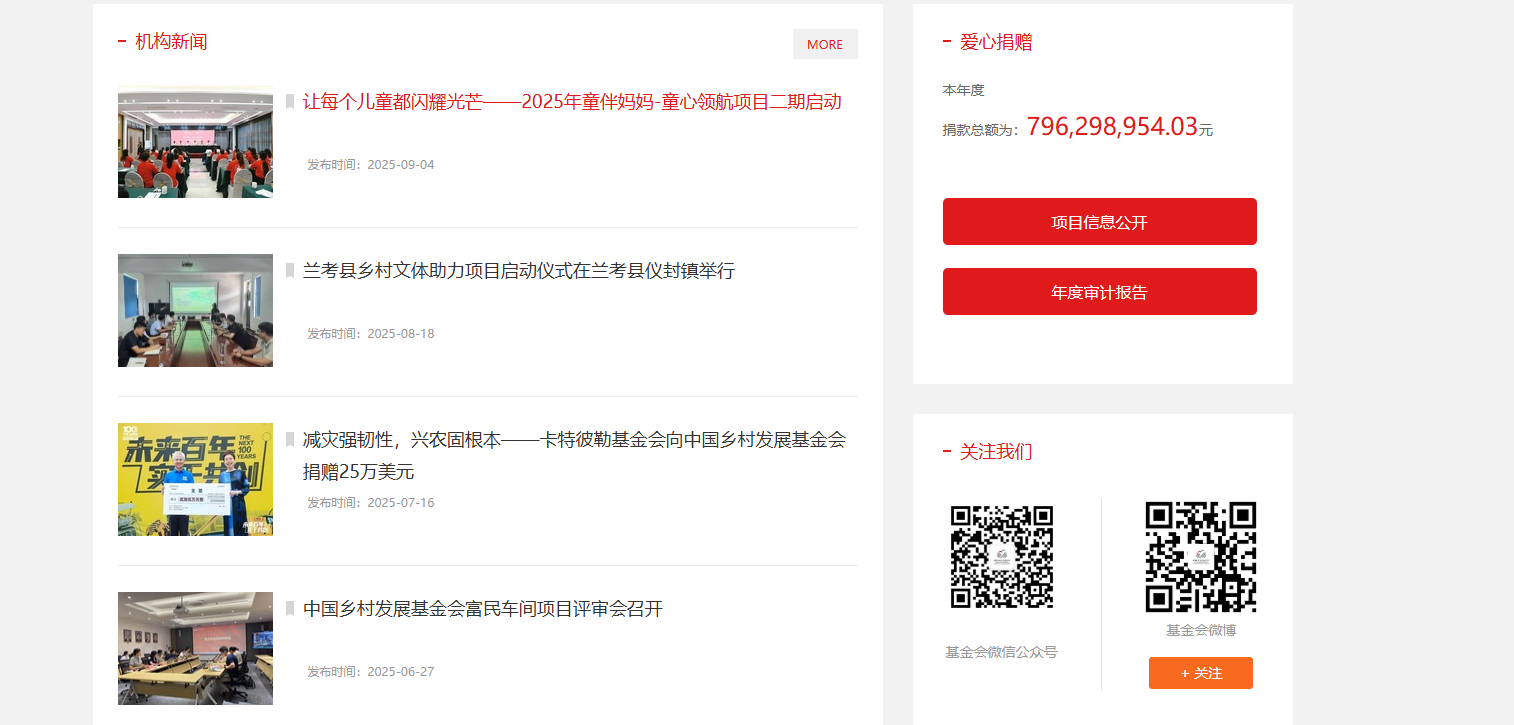Click the yellow 未来百年 check presentation thumbnail
The height and width of the screenshot is (725, 1514).
pos(195,479)
